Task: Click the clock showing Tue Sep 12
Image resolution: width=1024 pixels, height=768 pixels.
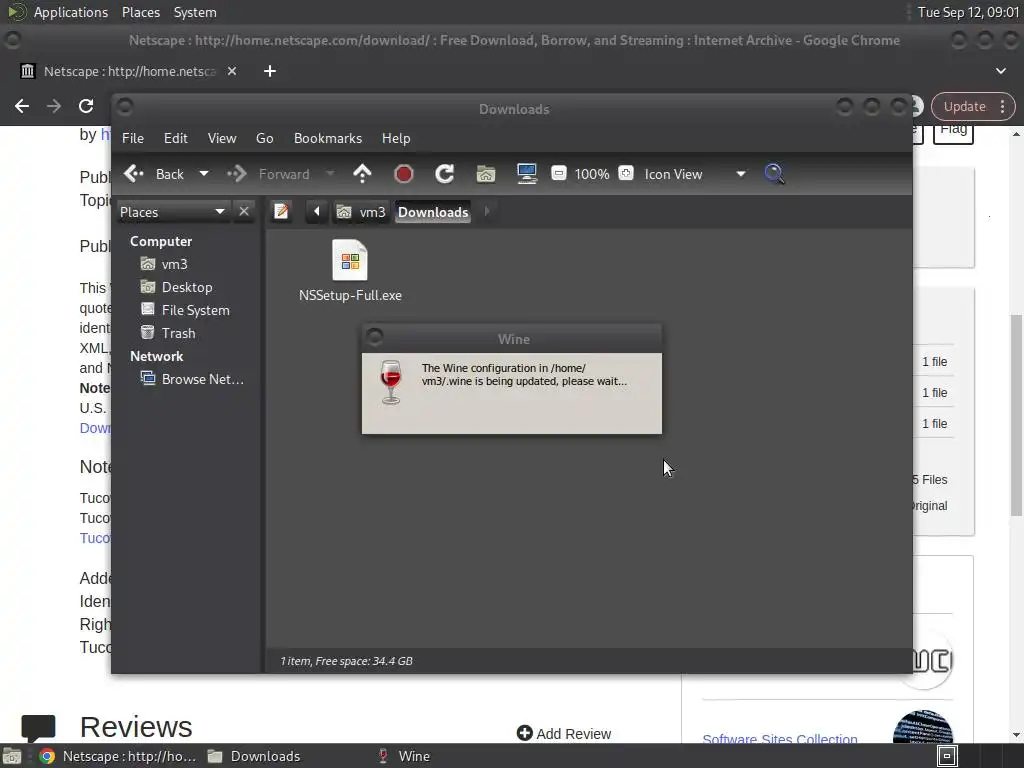Action: click(x=968, y=12)
